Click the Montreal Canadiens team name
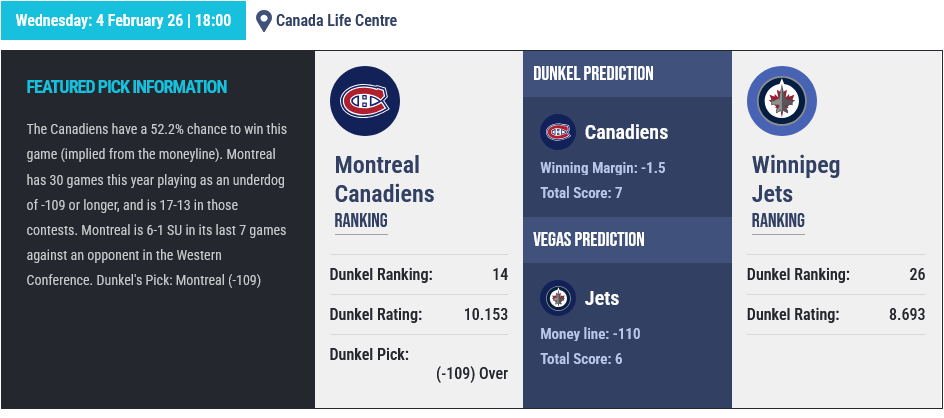The image size is (944, 418). (384, 179)
